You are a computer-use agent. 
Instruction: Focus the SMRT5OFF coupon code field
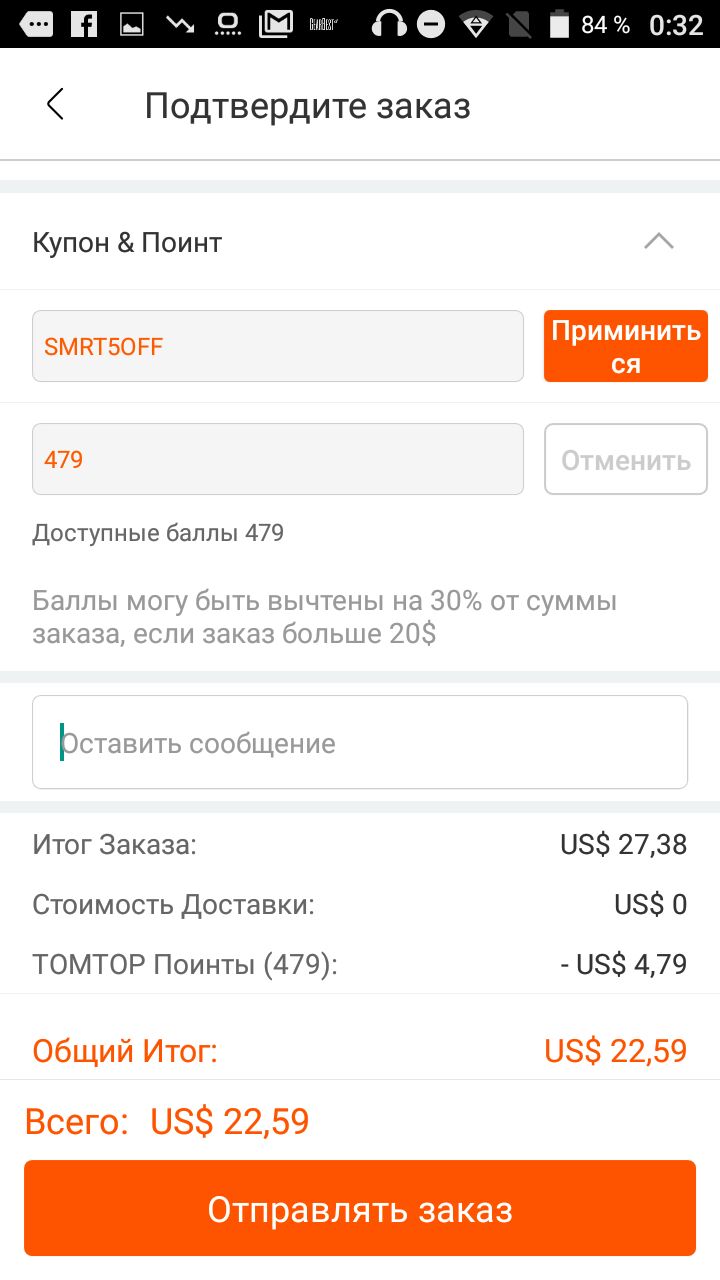[278, 346]
